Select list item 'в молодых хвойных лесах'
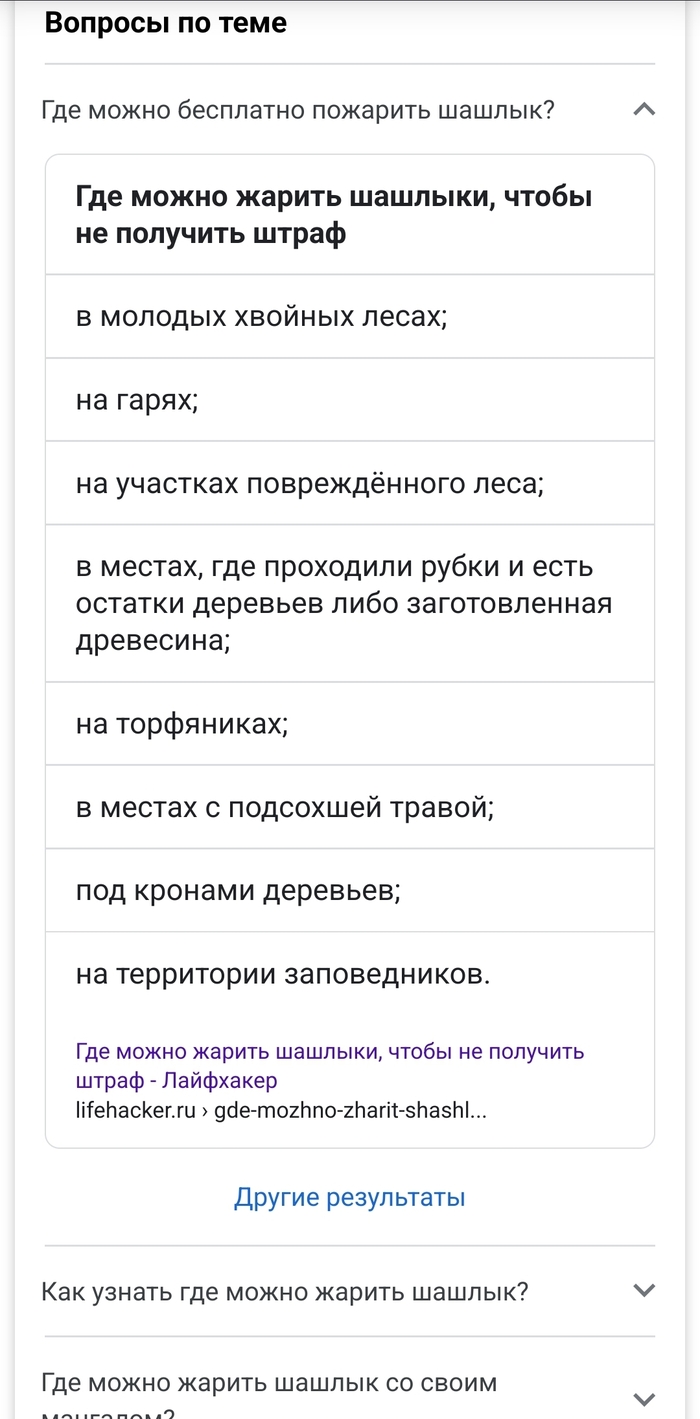Image resolution: width=700 pixels, height=1419 pixels. coord(261,317)
